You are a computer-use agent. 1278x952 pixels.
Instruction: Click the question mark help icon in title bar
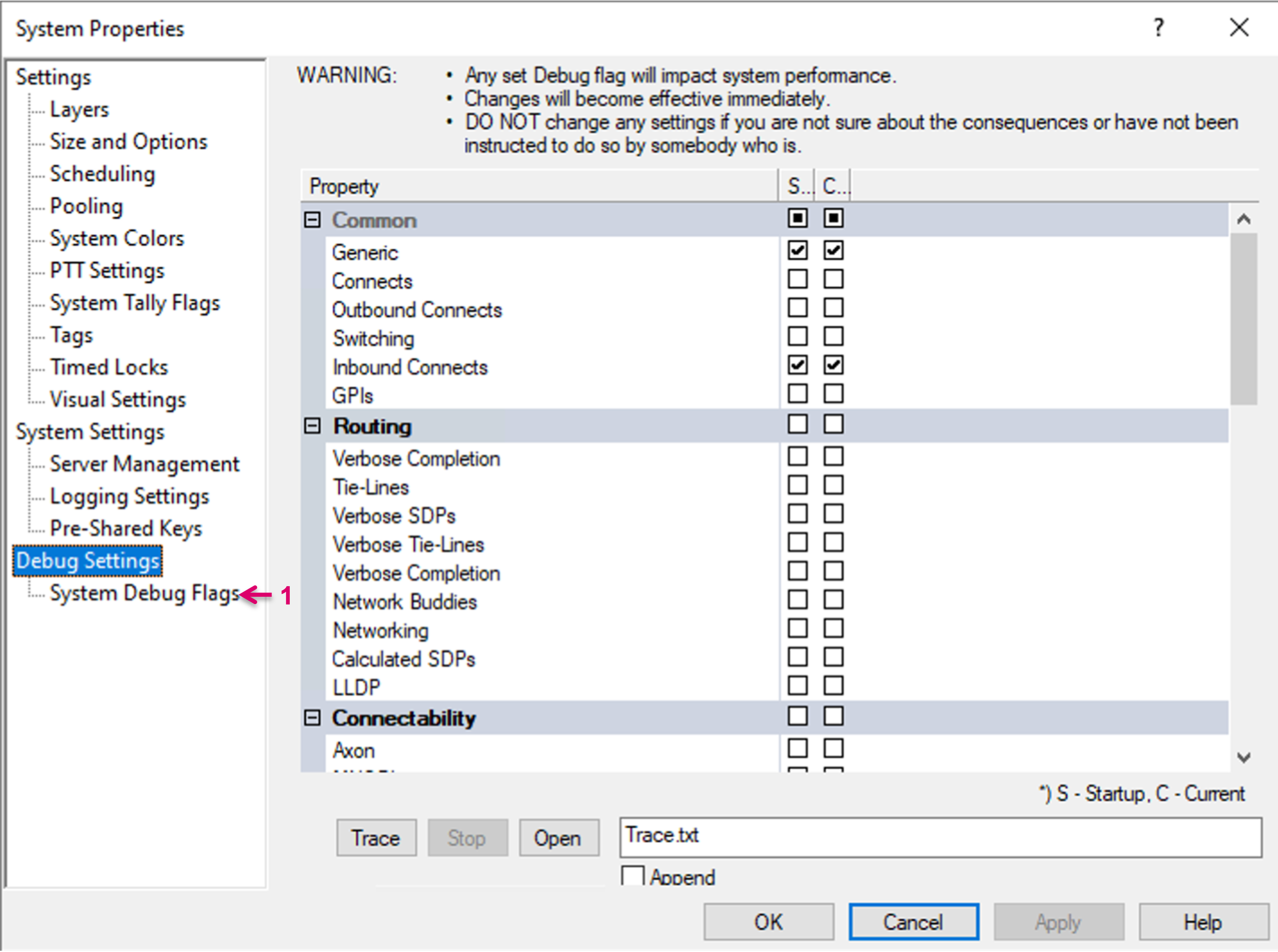pyautogui.click(x=1158, y=28)
